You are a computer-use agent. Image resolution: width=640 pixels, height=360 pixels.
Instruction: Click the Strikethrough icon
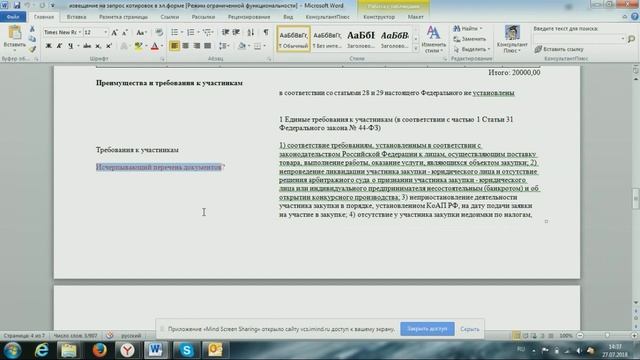(87, 46)
